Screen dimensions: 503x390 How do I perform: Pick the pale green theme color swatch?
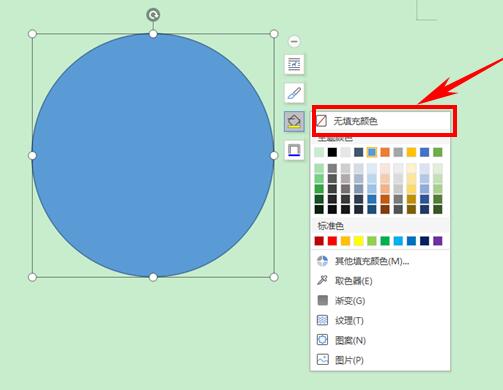point(319,152)
